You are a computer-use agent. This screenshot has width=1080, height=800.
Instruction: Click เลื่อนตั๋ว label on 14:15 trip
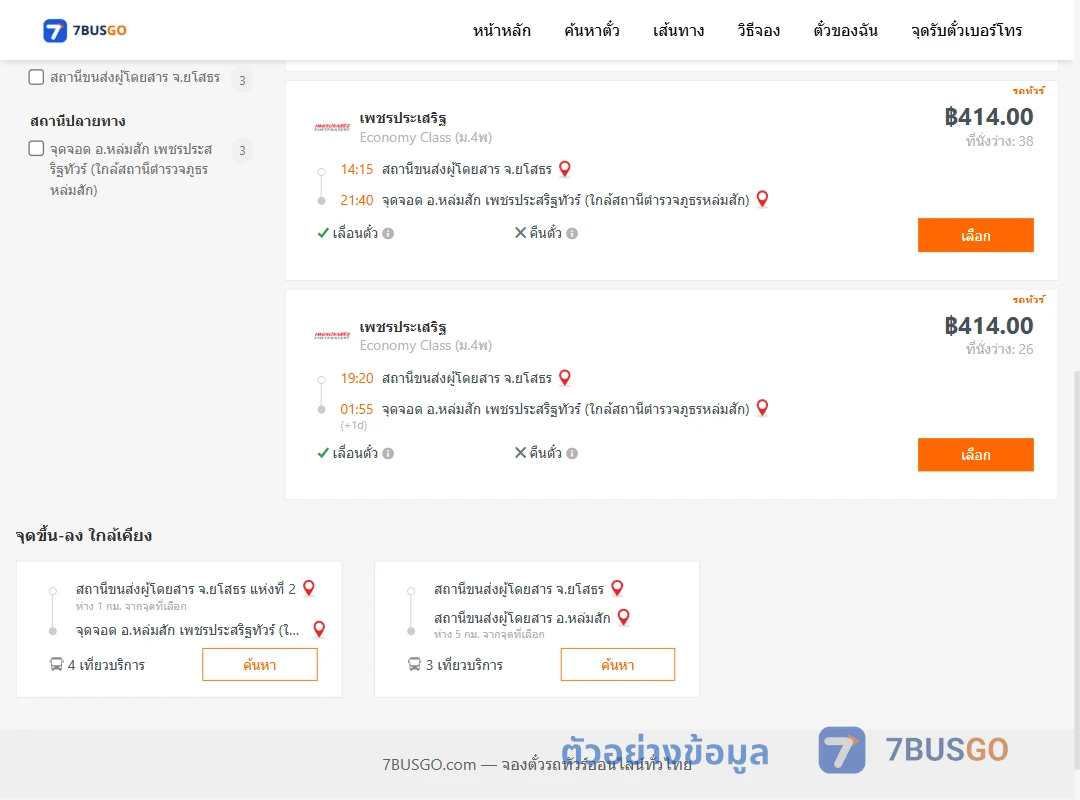[x=355, y=233]
